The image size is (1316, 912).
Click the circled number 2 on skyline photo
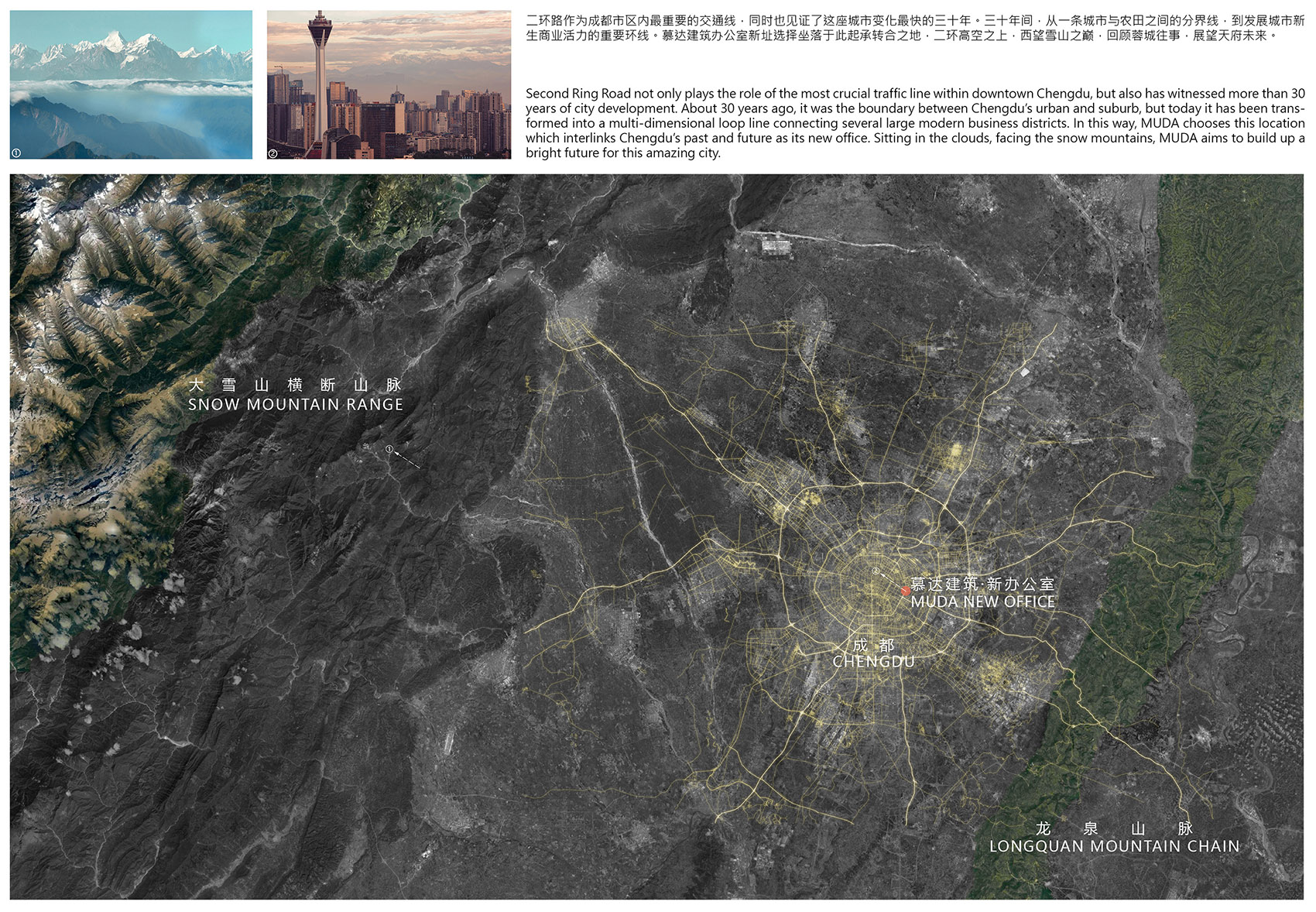[x=272, y=153]
